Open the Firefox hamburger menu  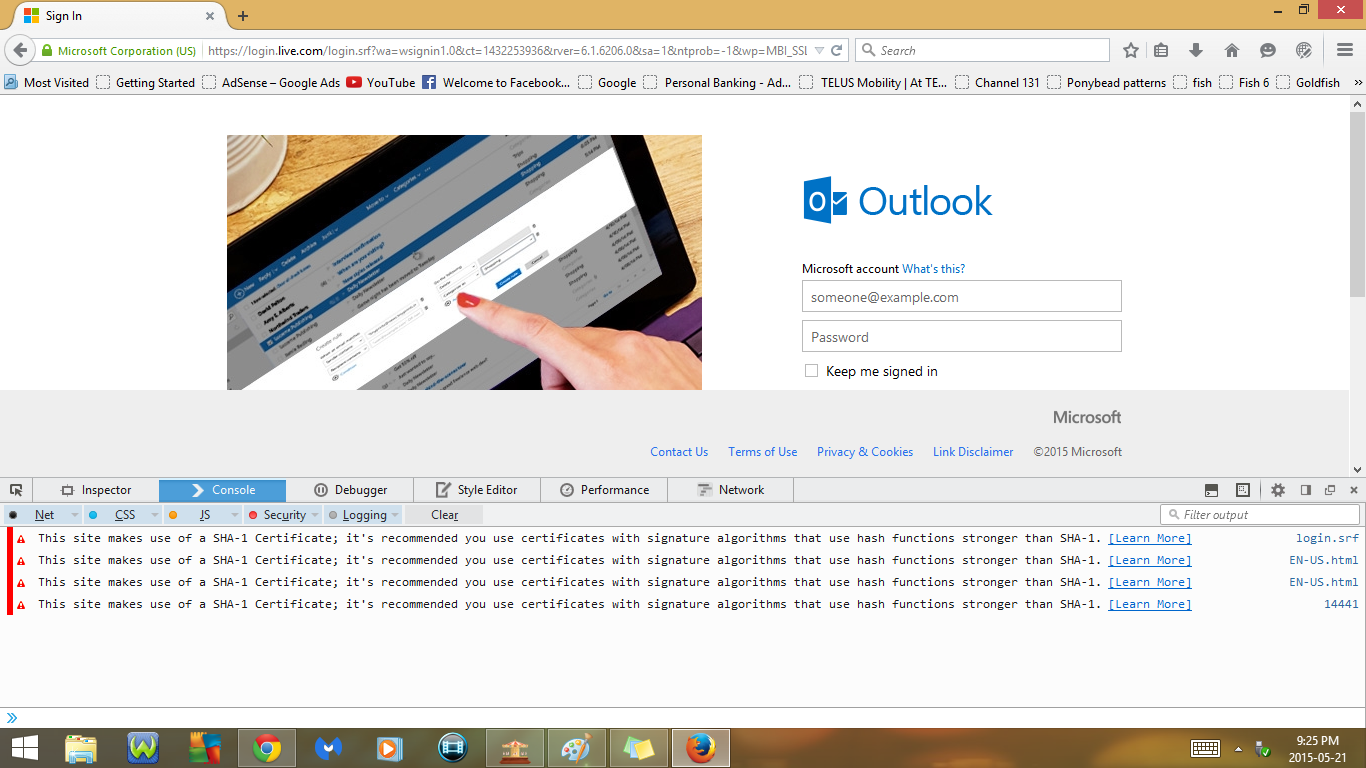tap(1345, 50)
